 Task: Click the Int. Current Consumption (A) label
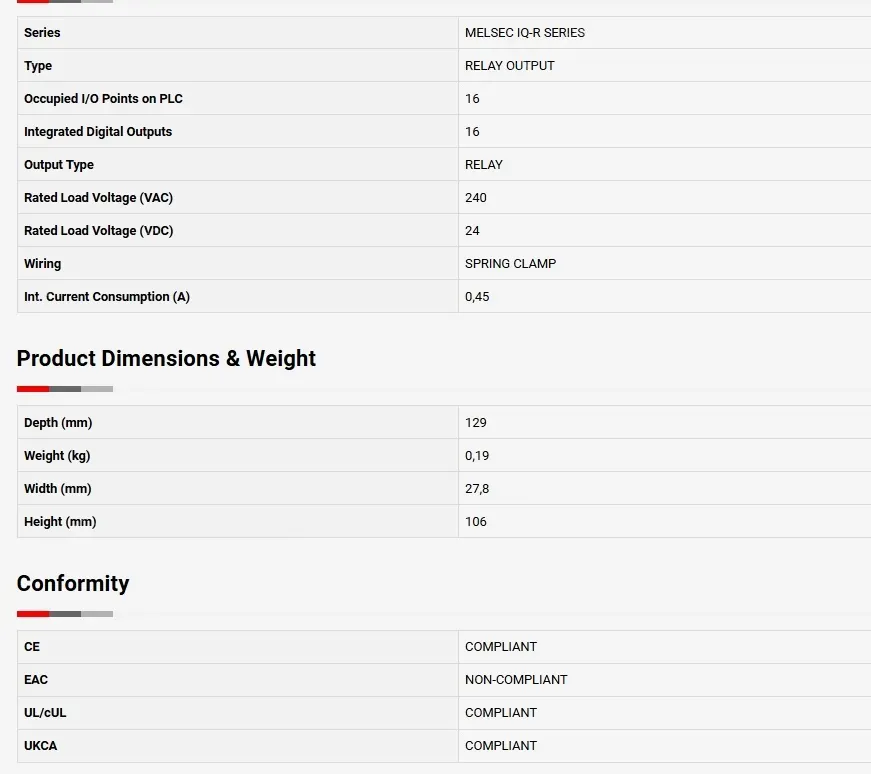click(x=107, y=297)
